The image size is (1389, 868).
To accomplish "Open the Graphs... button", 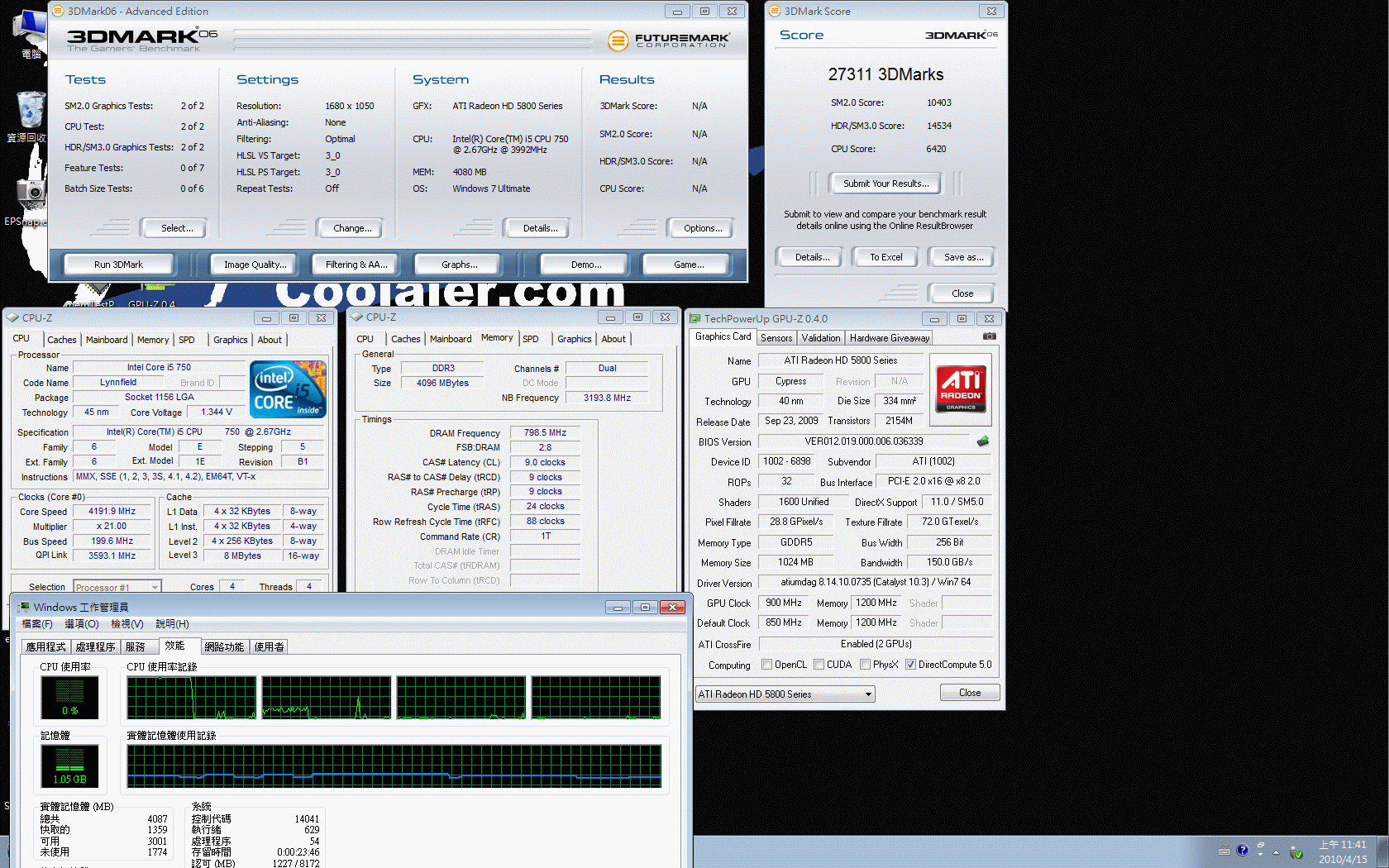I will coord(459,265).
